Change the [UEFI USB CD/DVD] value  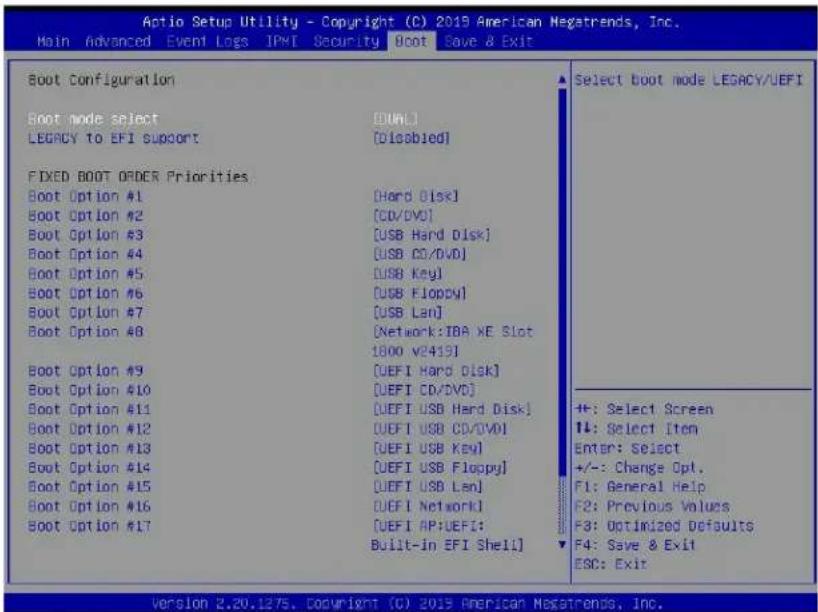pos(440,429)
